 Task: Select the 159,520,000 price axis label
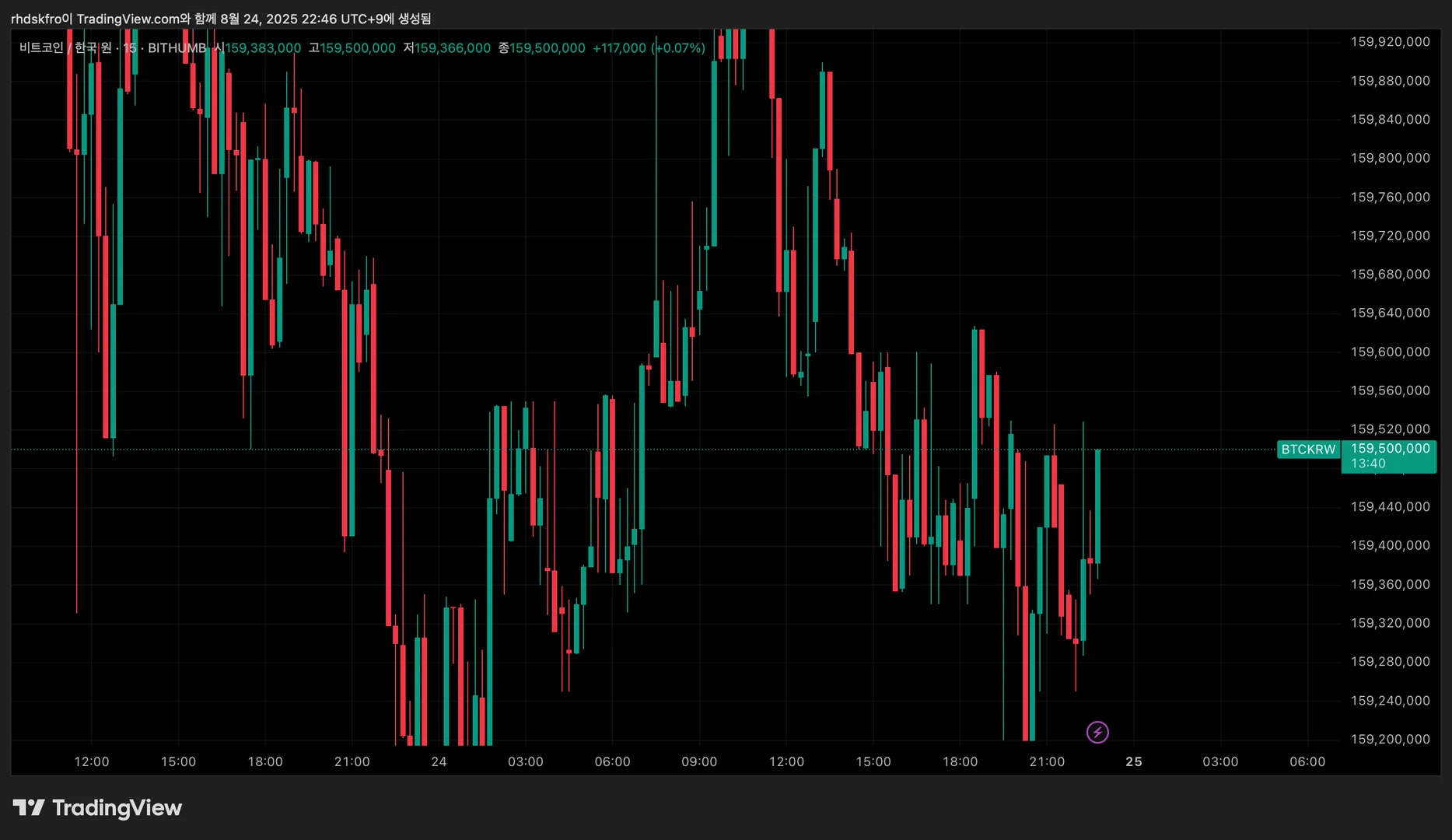click(1390, 429)
